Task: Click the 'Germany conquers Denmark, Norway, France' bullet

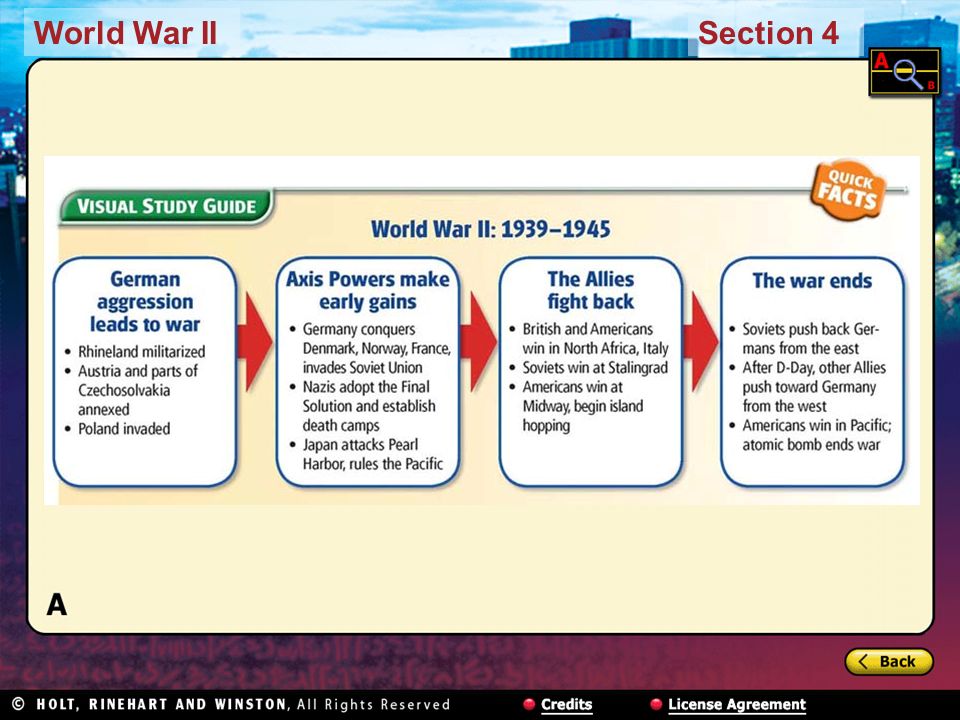Action: click(x=370, y=348)
